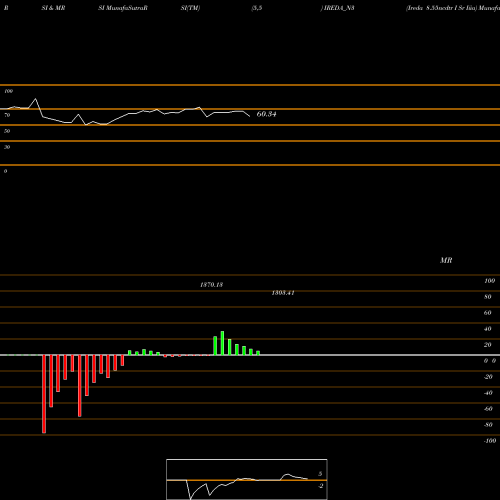This screenshot has width=500, height=500.
Task: Click the 5 label in the mini chart
Action: (x=320, y=474)
